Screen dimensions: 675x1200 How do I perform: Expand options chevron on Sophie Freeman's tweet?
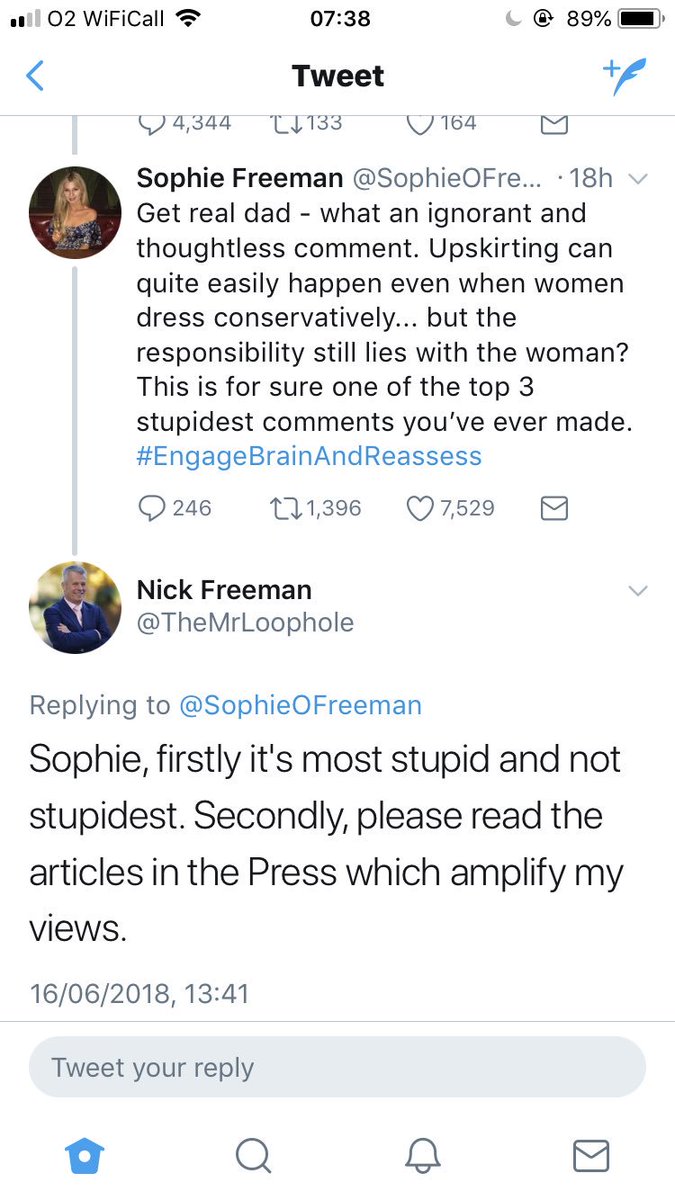637,179
